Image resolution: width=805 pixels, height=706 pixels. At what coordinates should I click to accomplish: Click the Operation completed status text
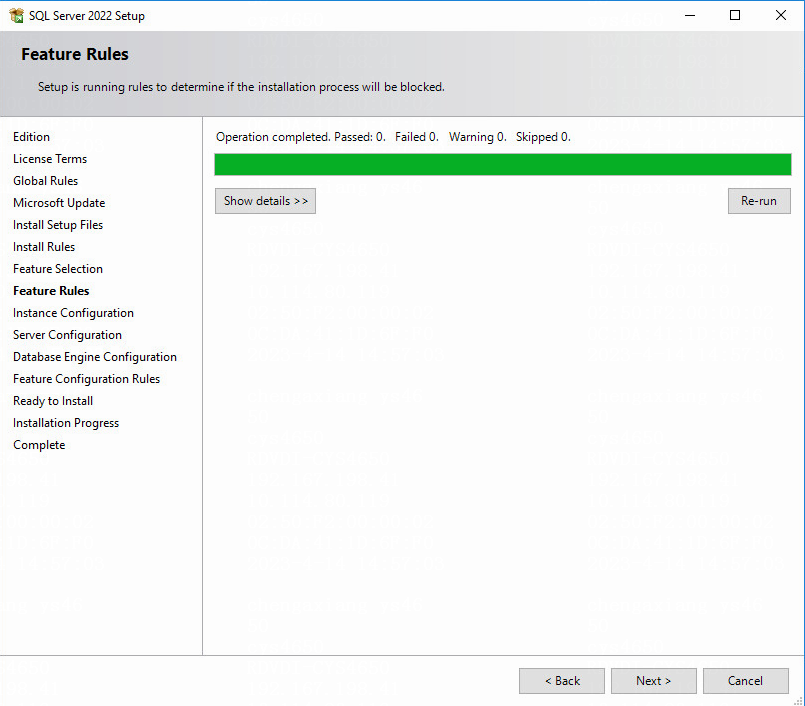point(393,137)
